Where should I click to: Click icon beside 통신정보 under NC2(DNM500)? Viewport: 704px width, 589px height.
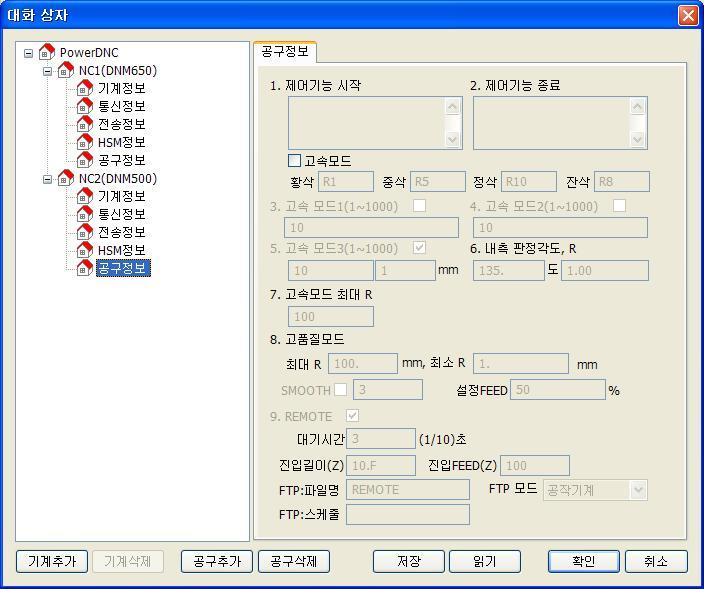click(85, 214)
